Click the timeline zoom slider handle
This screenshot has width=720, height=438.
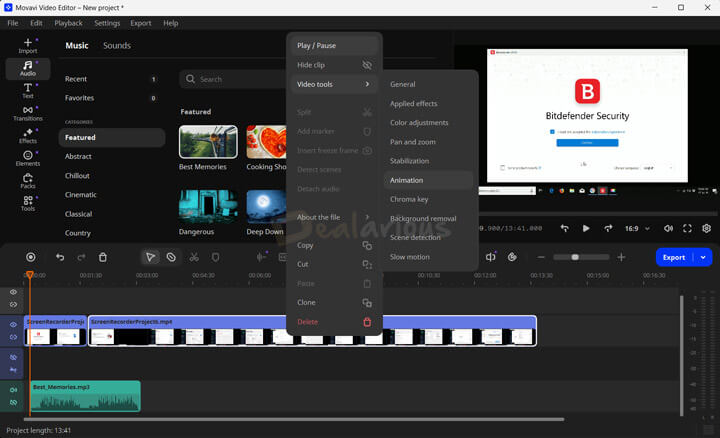point(574,257)
